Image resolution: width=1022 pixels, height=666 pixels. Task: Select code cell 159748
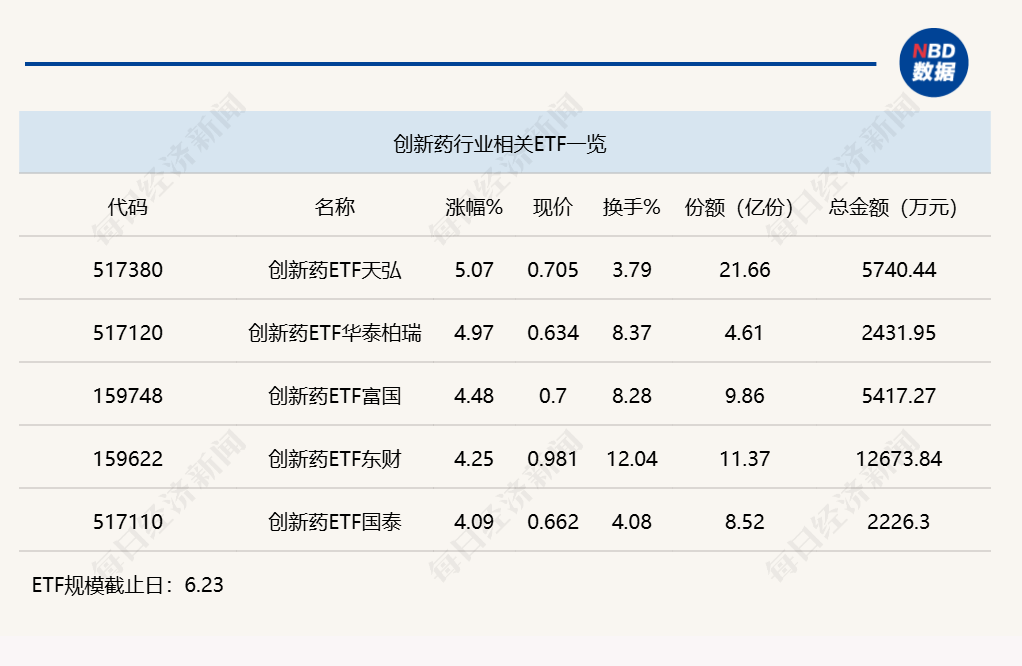pos(128,396)
